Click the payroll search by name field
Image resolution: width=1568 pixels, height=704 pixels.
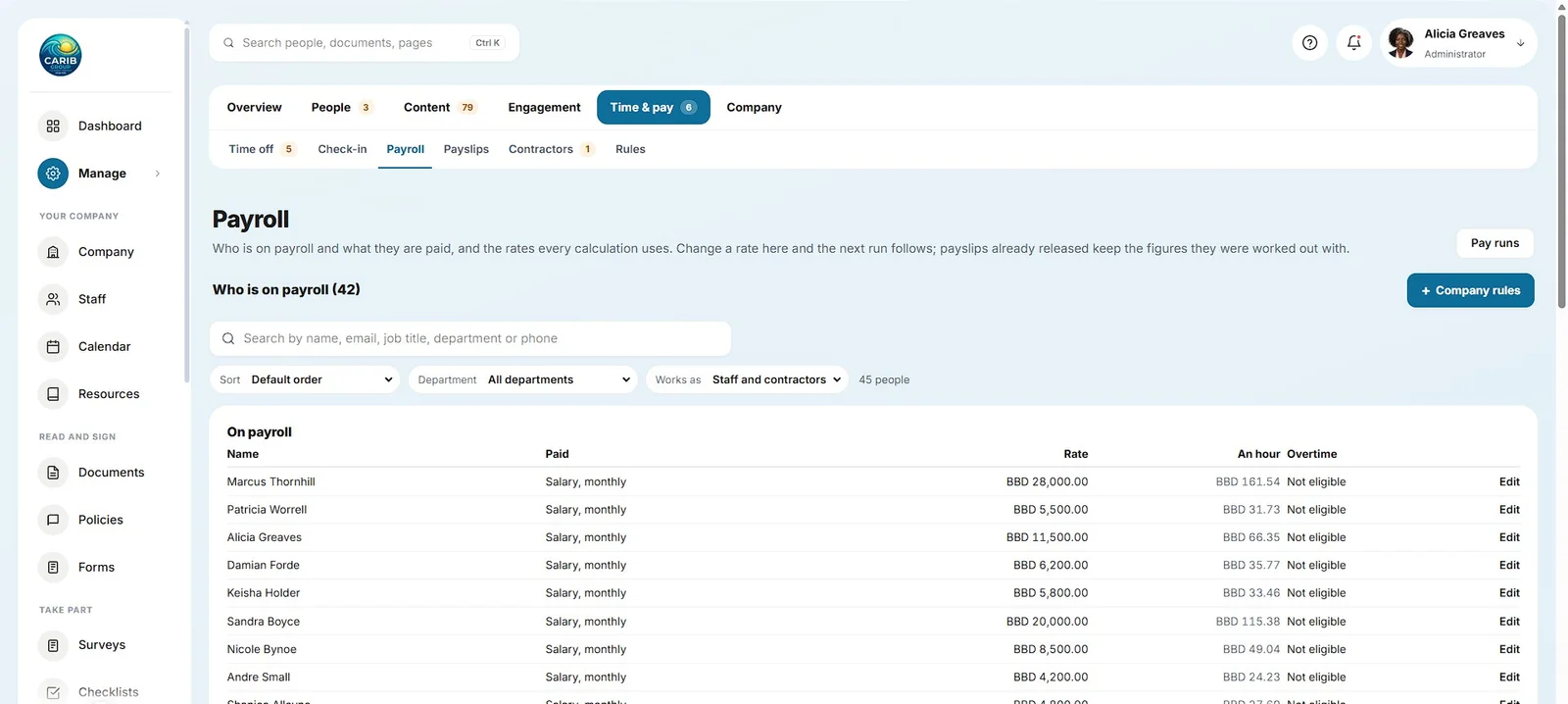coord(470,338)
